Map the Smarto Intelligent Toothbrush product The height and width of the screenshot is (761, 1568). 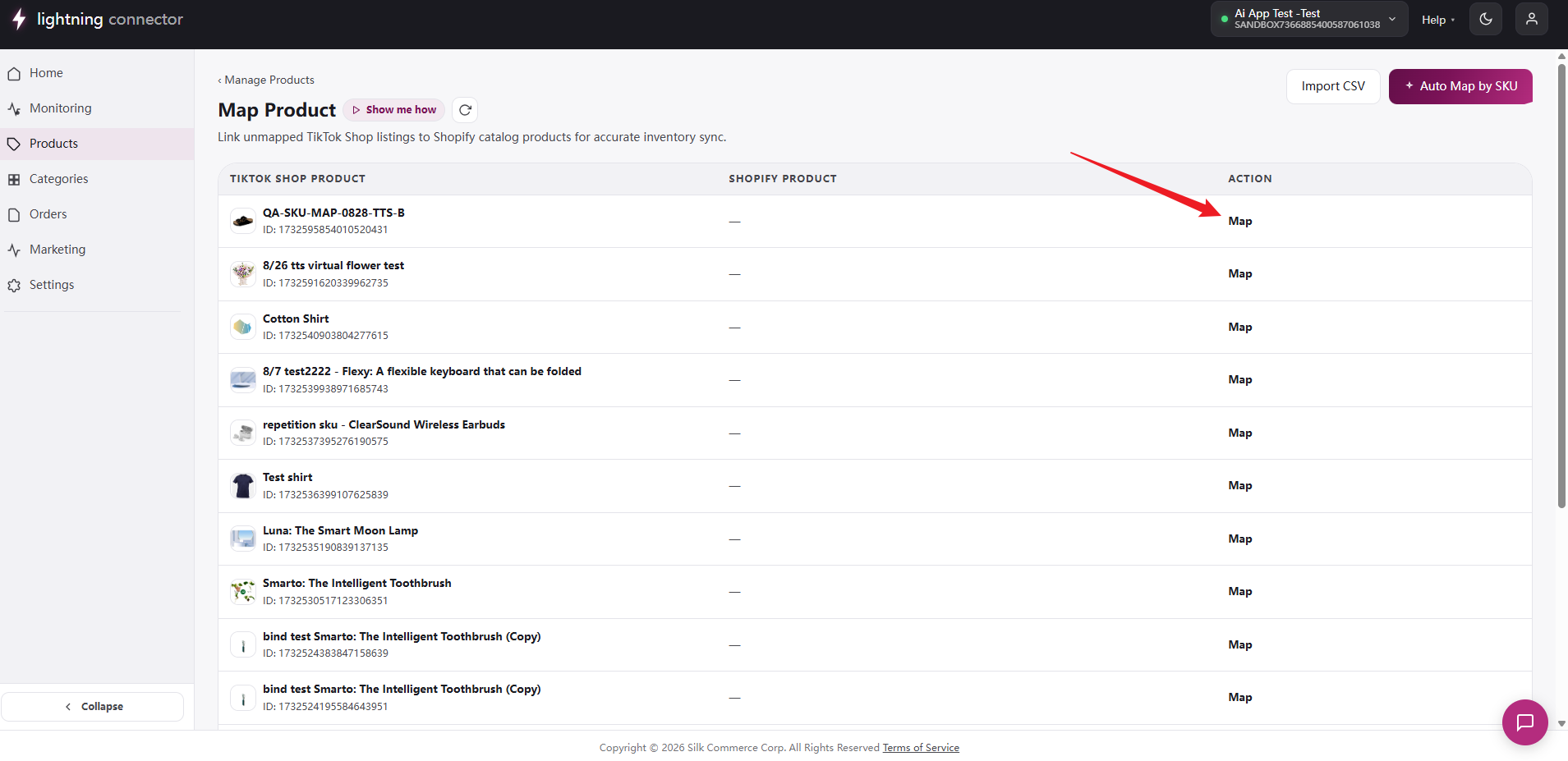pos(1240,591)
